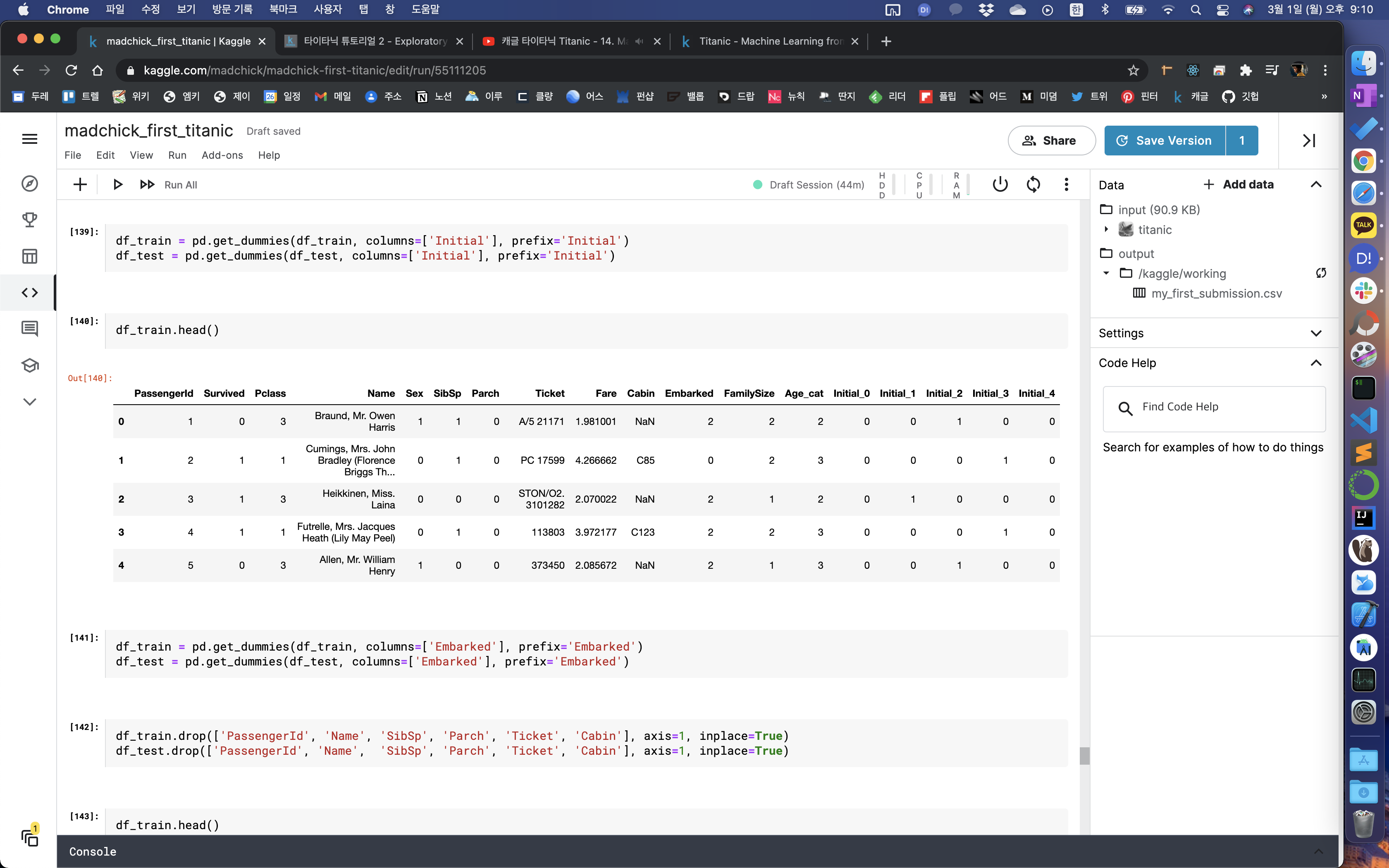Click the Share button
1389x868 pixels.
tap(1052, 141)
